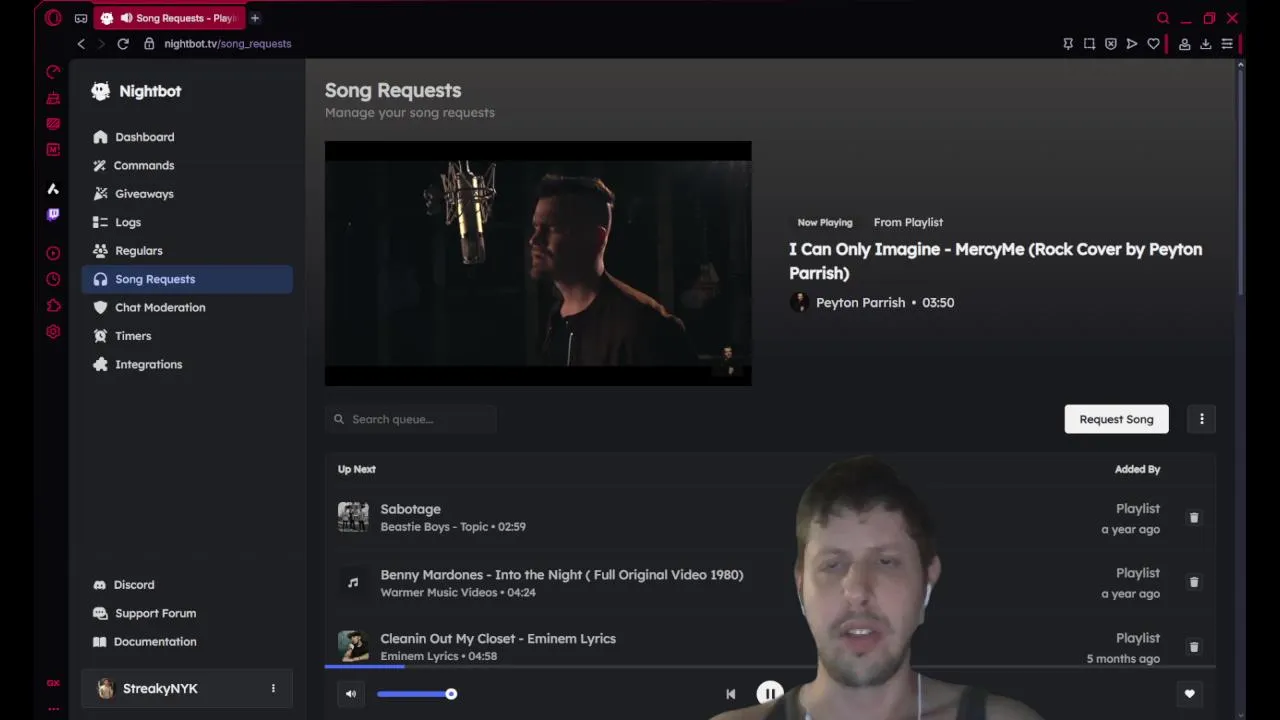This screenshot has width=1280, height=720.
Task: Open Chat Moderation settings
Action: point(187,307)
